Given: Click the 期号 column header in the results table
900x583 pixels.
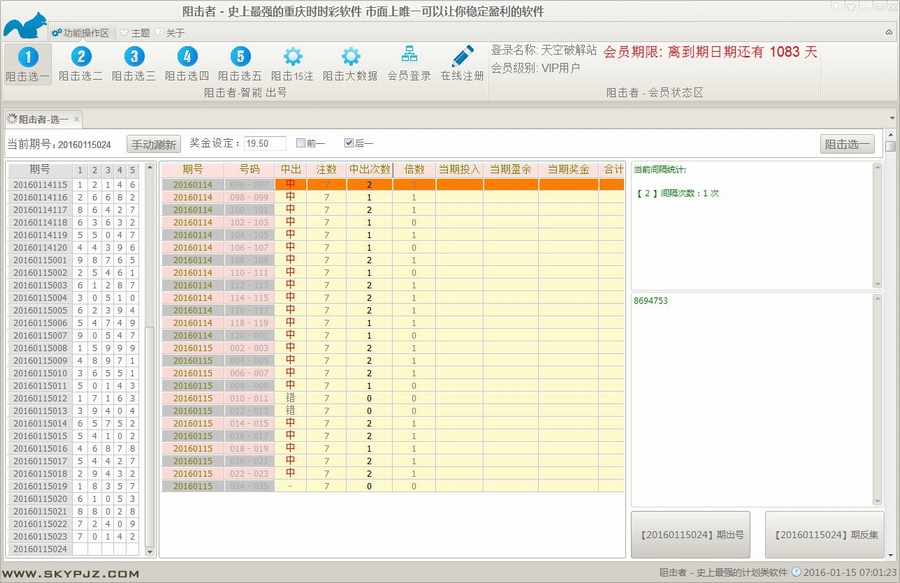Looking at the screenshot, I should pos(193,170).
